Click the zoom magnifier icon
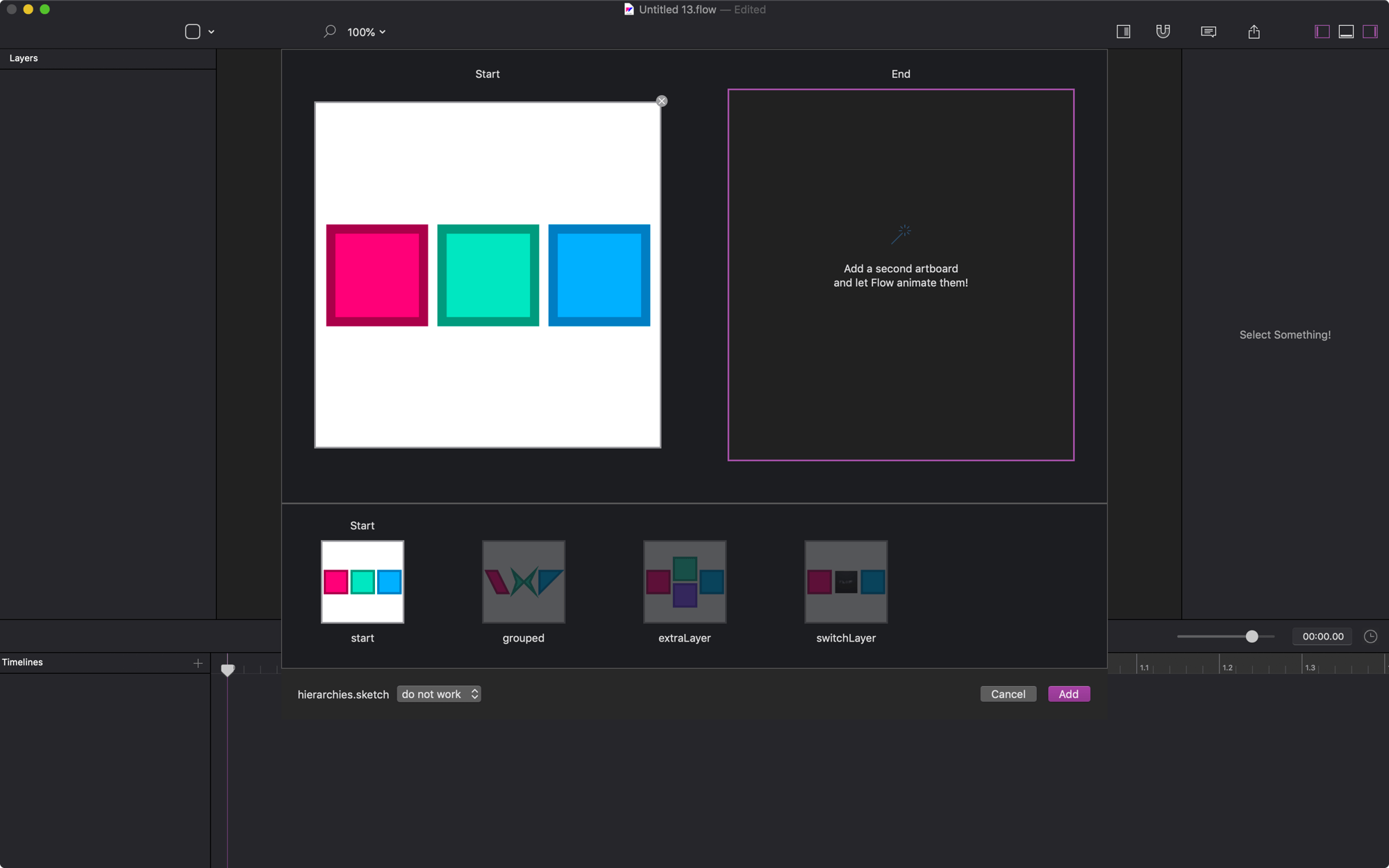The image size is (1389, 868). click(330, 31)
